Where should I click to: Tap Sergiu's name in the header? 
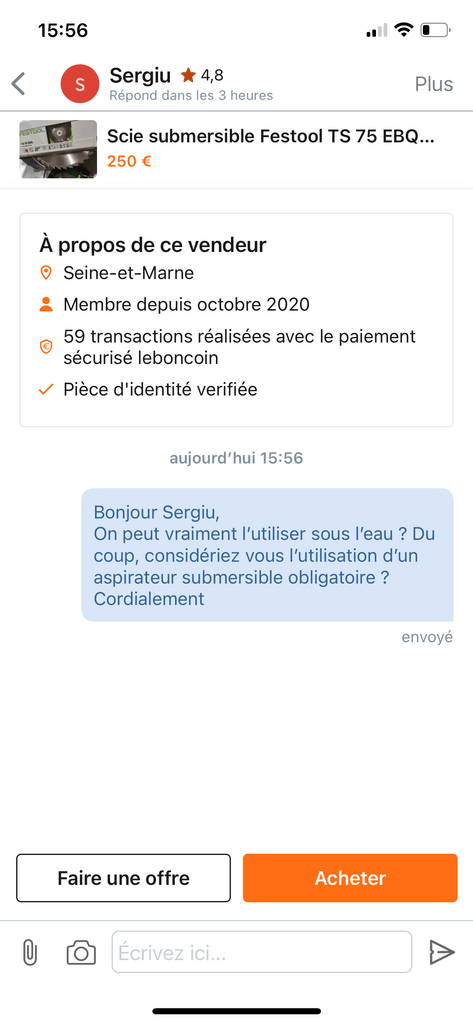pos(140,74)
